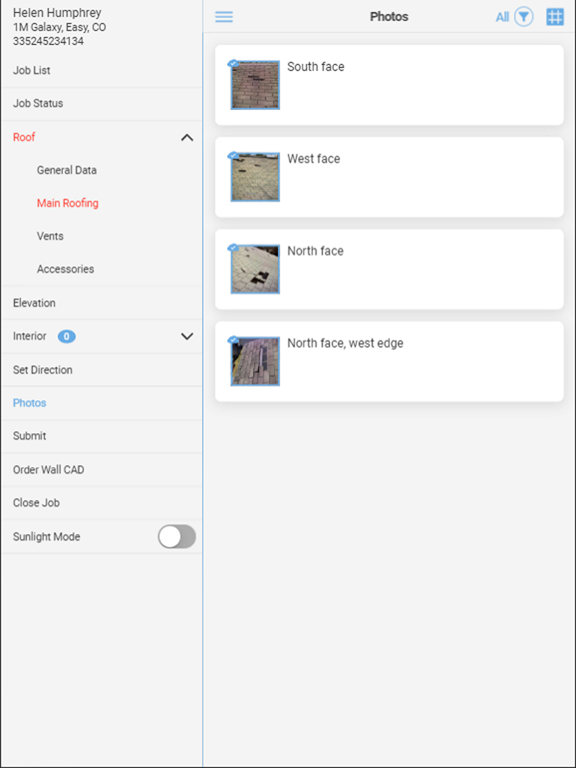Viewport: 576px width, 768px height.
Task: Open the hamburger menu icon
Action: (x=224, y=17)
